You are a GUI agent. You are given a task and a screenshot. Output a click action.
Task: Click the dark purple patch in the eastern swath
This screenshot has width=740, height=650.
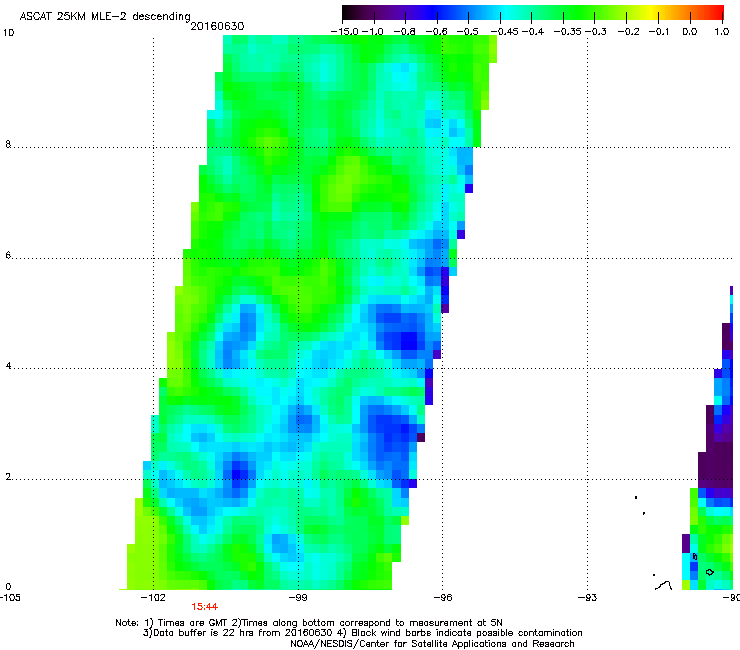(x=716, y=463)
